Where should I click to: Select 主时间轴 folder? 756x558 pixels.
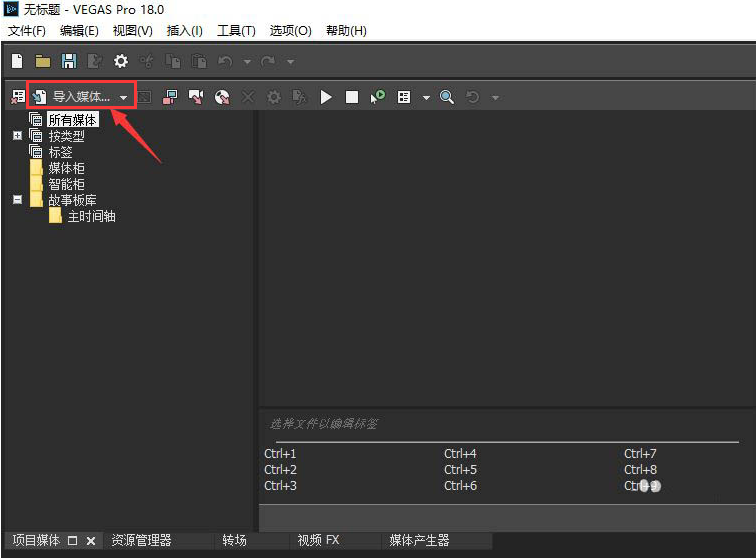92,216
